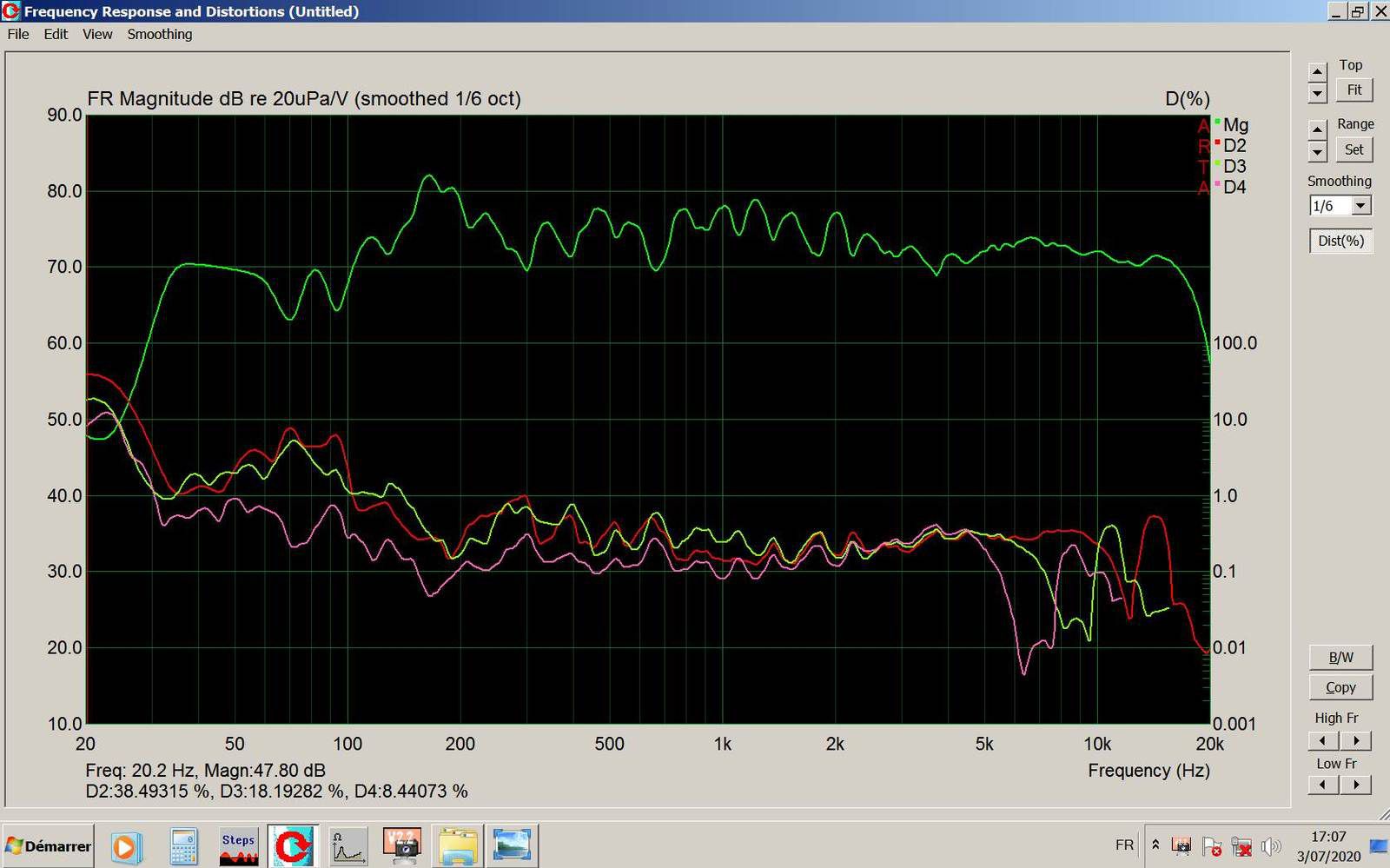Click the 'Frequency (Hz)' axis label
Image resolution: width=1390 pixels, height=868 pixels.
1148,771
